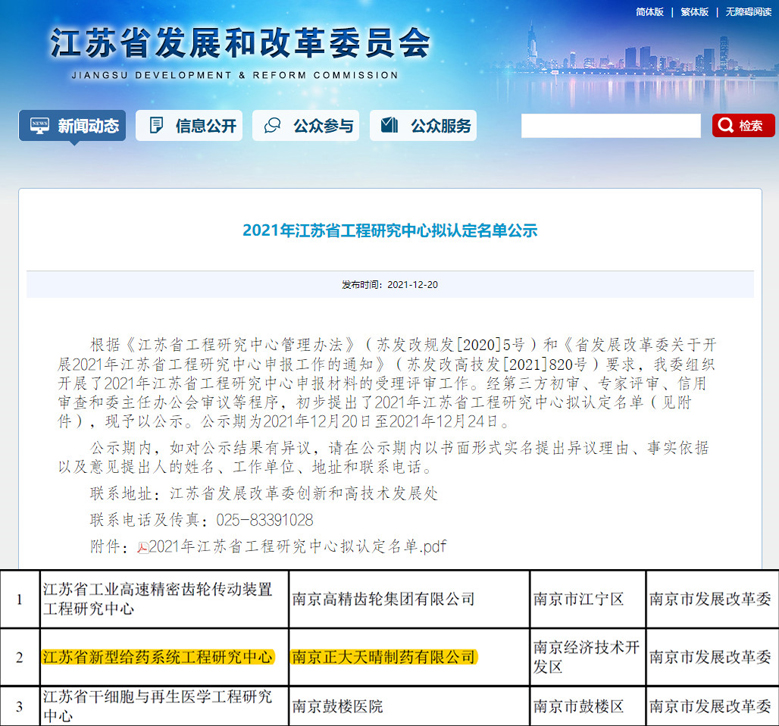Image resolution: width=779 pixels, height=726 pixels.
Task: Click the magnifier icon on search button
Action: [726, 126]
